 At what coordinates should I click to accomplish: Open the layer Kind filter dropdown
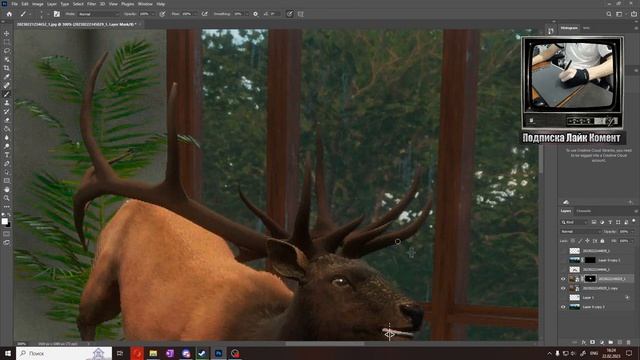(x=574, y=222)
